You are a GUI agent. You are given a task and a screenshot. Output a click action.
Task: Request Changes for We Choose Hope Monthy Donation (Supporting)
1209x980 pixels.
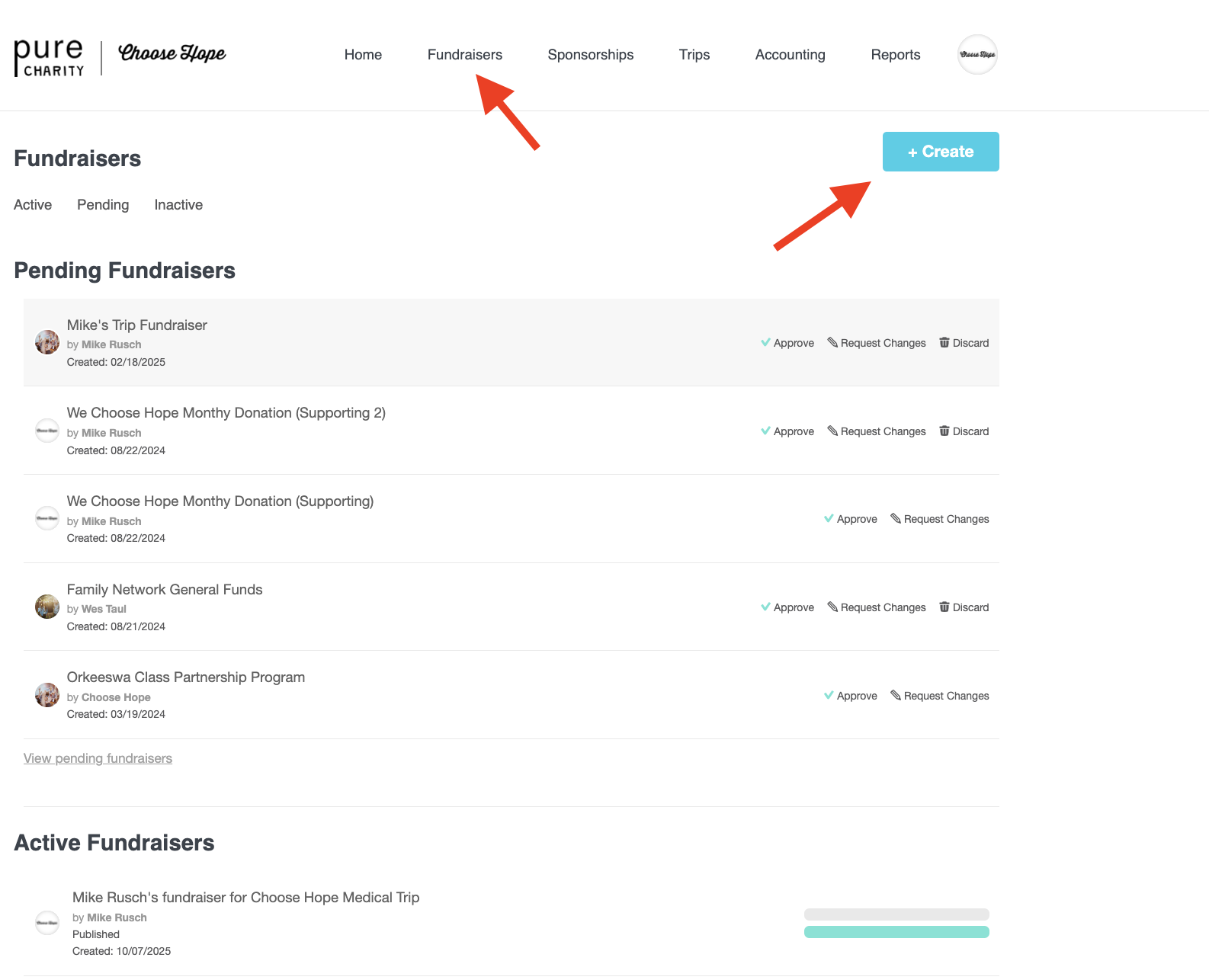939,520
